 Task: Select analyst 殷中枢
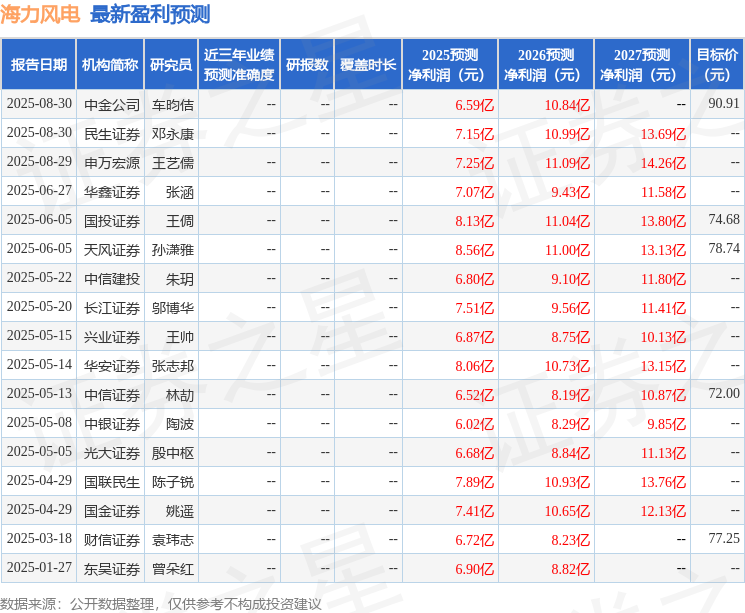[173, 453]
